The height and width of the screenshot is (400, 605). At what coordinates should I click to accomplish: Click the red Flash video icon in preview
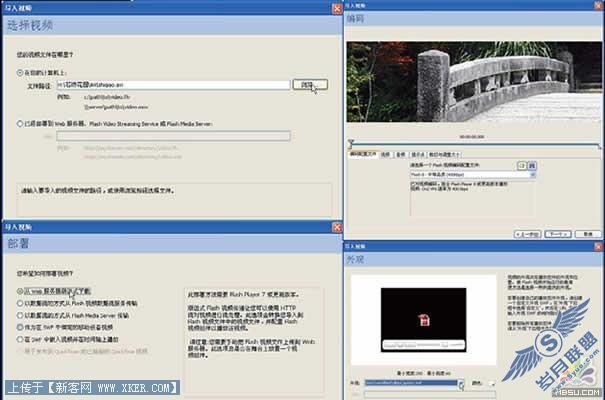click(x=424, y=320)
